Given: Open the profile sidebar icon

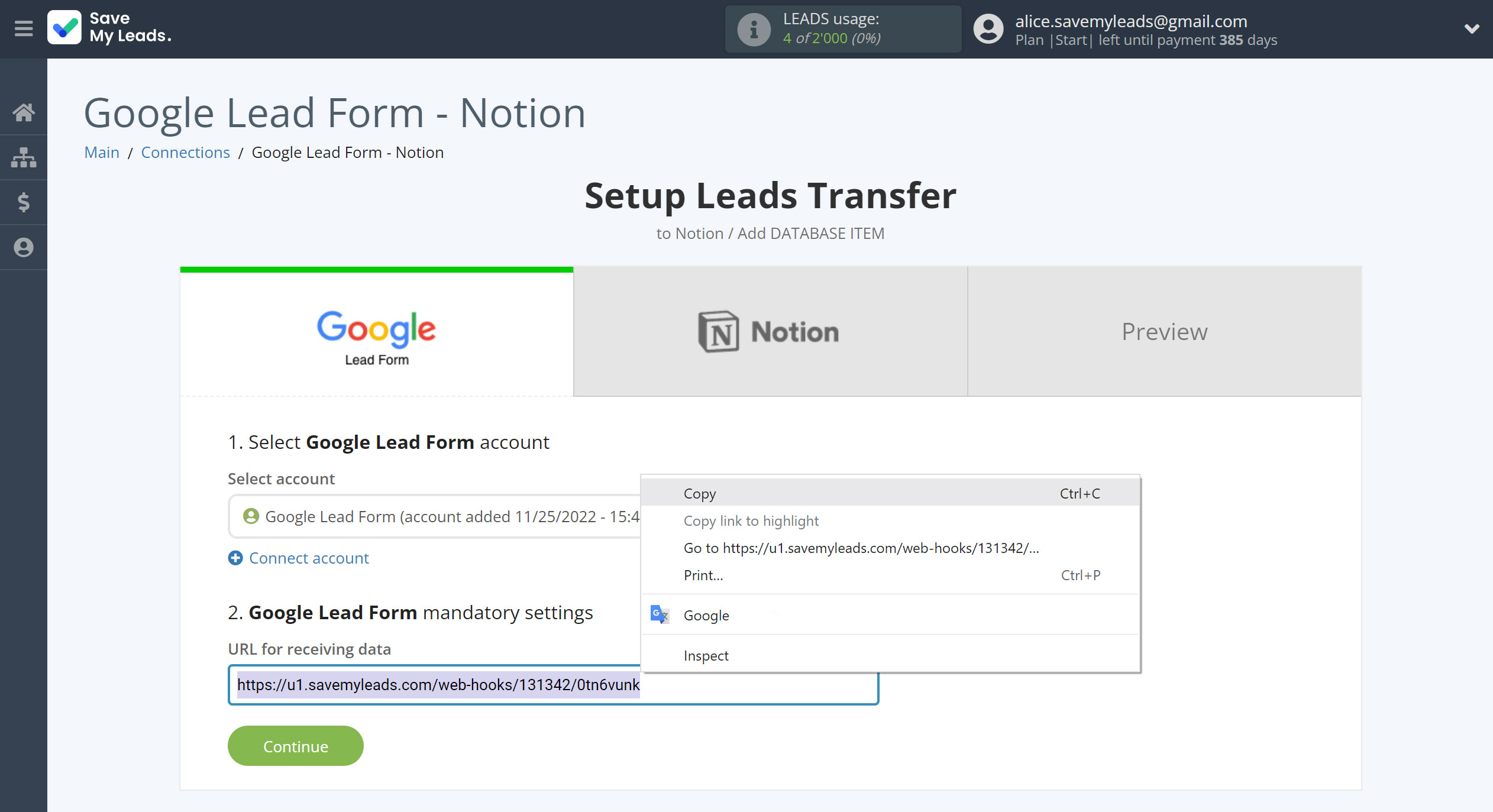Looking at the screenshot, I should click(x=24, y=247).
